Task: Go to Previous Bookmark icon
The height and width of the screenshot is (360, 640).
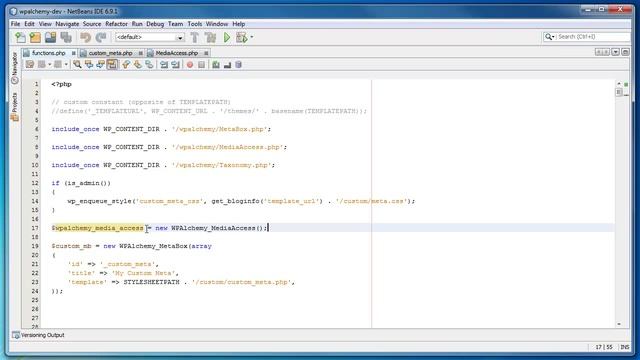Action: coord(126,64)
